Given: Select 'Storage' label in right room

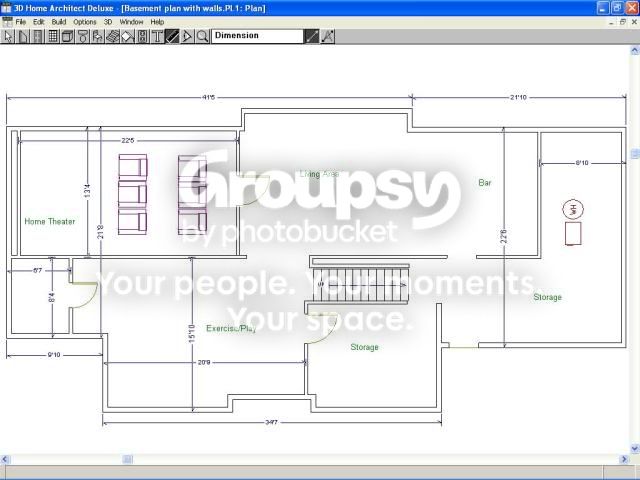Looking at the screenshot, I should pos(548,297).
